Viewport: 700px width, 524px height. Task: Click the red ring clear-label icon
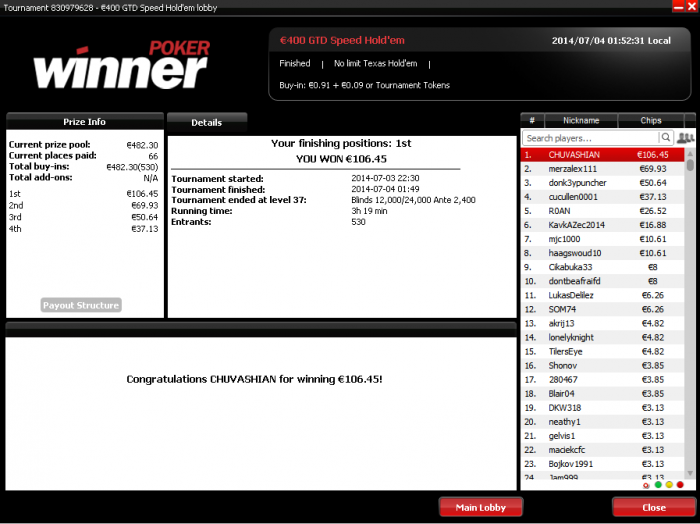point(646,485)
